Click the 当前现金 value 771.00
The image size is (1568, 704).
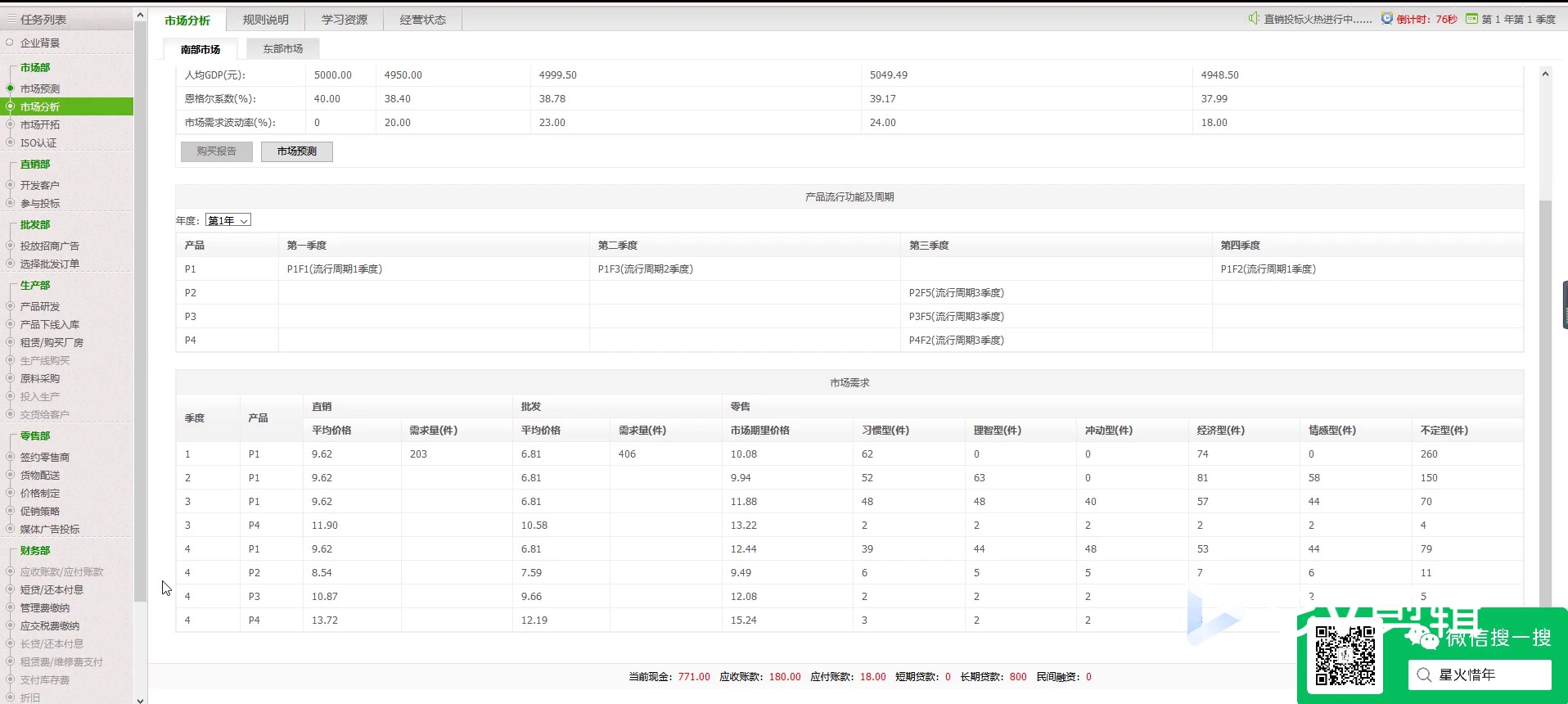click(694, 677)
